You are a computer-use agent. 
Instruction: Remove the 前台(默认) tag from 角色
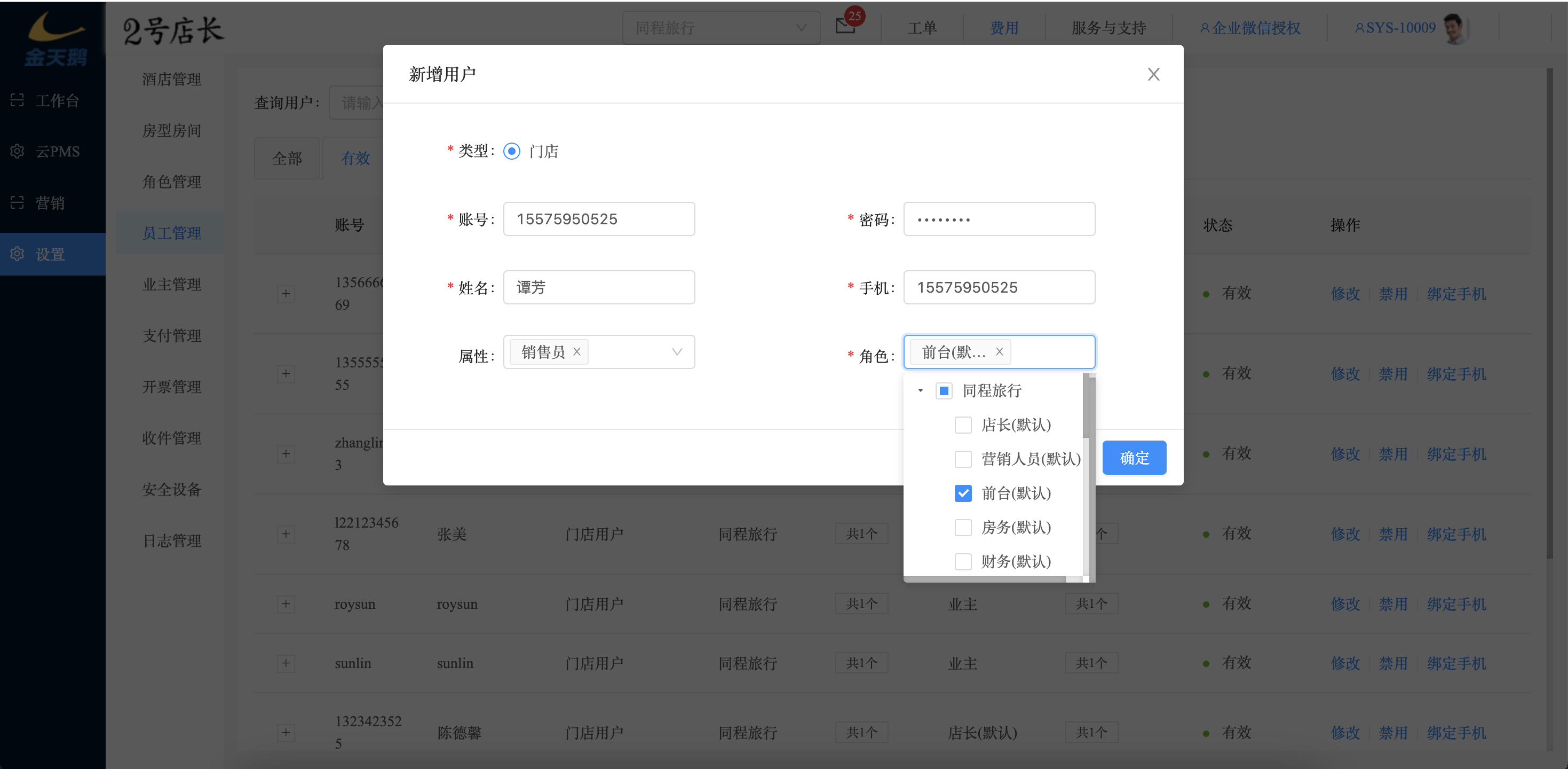pos(999,352)
